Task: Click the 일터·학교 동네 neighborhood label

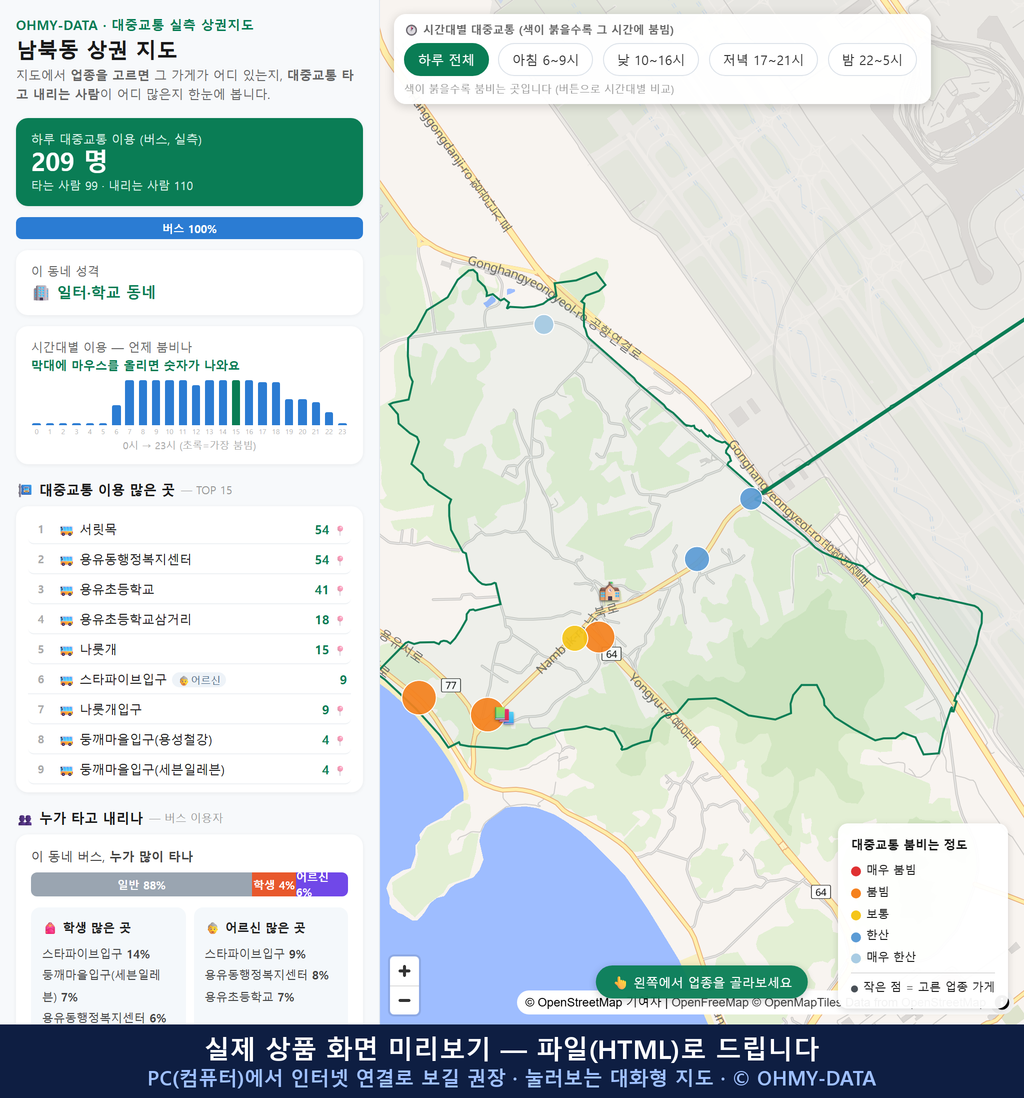Action: tap(106, 293)
